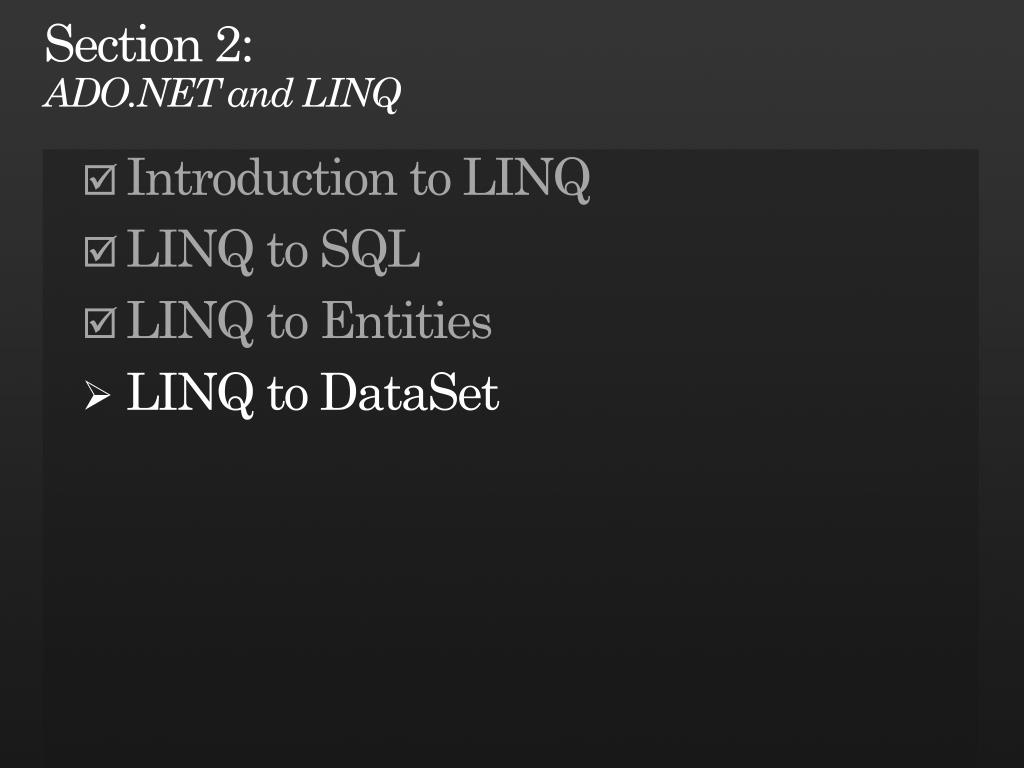The image size is (1024, 768).
Task: Click the word Section in the slide title
Action: coord(123,44)
